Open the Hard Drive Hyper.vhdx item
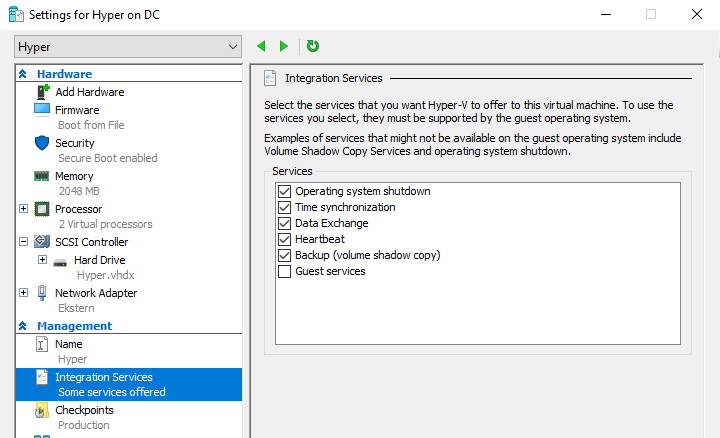 [x=98, y=260]
